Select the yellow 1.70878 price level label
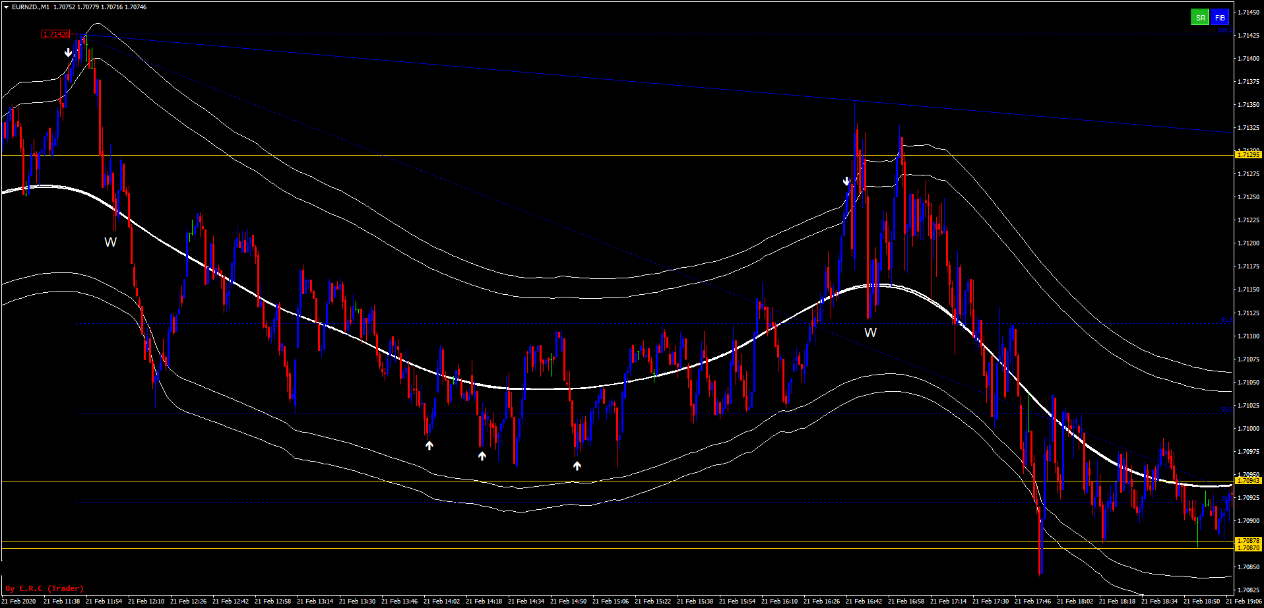The height and width of the screenshot is (608, 1264). (1247, 541)
